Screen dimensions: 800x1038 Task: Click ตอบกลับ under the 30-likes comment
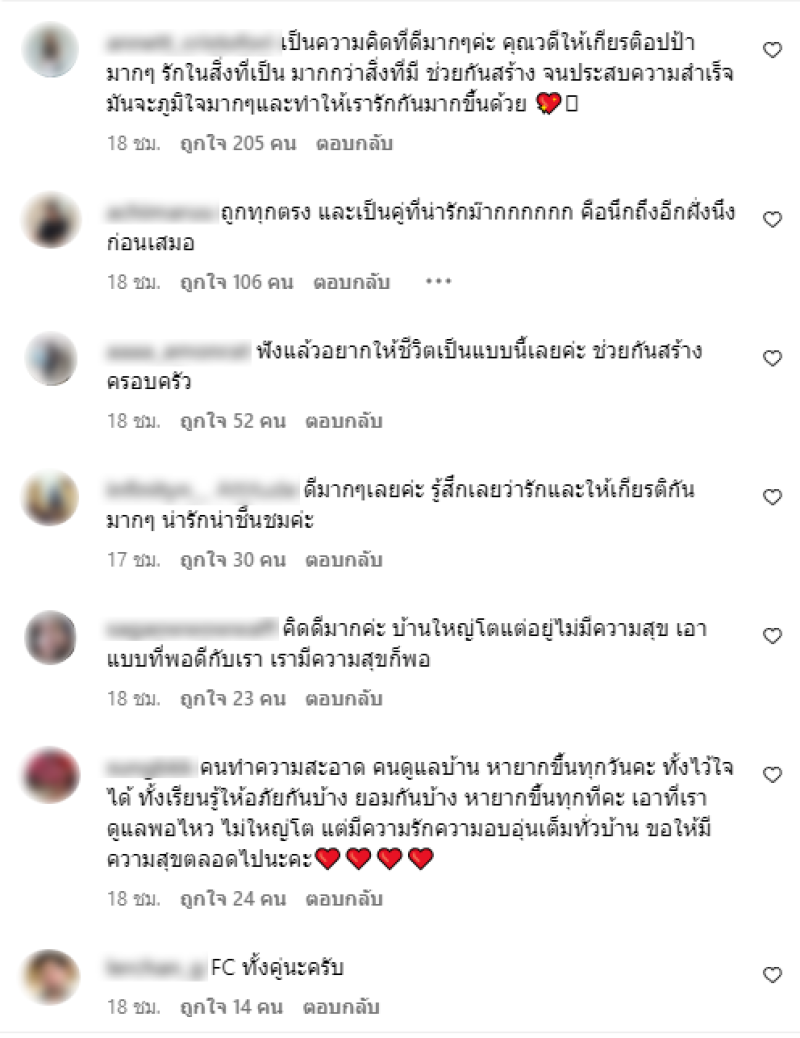coord(344,561)
